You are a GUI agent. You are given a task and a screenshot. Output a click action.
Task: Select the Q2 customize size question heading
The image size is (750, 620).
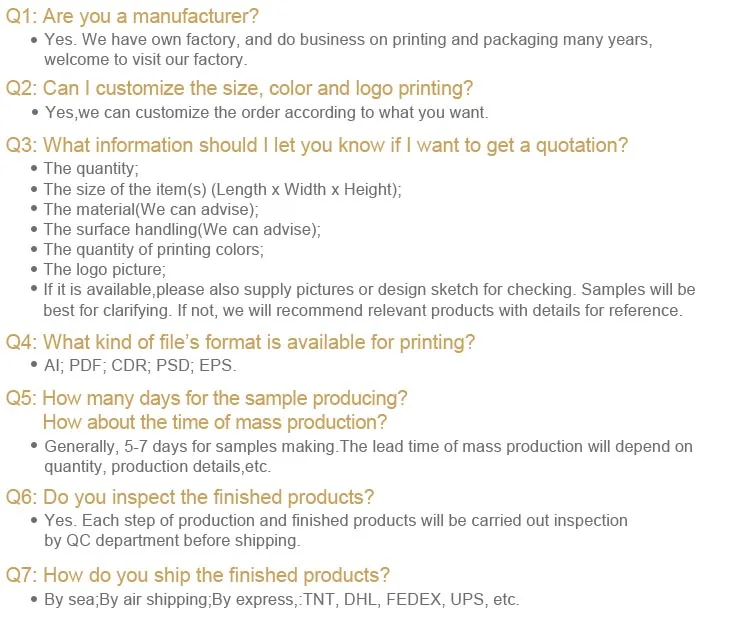[239, 89]
